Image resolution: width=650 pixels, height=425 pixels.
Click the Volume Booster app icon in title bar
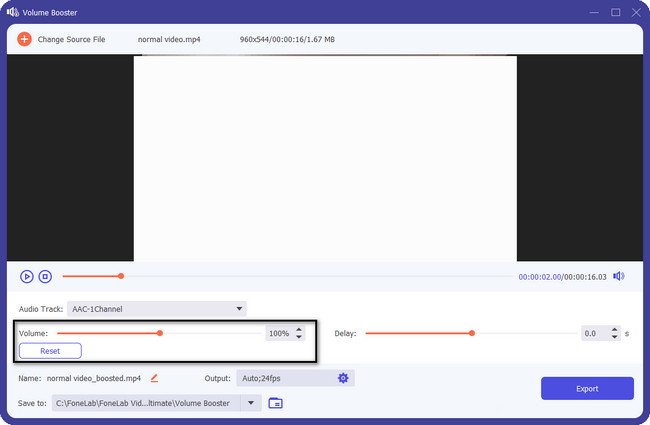pos(13,12)
